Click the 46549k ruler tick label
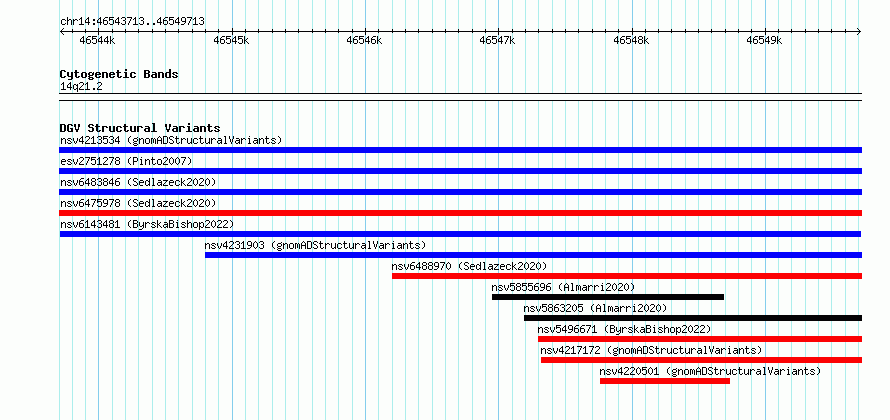This screenshot has height=420, width=890. click(764, 40)
